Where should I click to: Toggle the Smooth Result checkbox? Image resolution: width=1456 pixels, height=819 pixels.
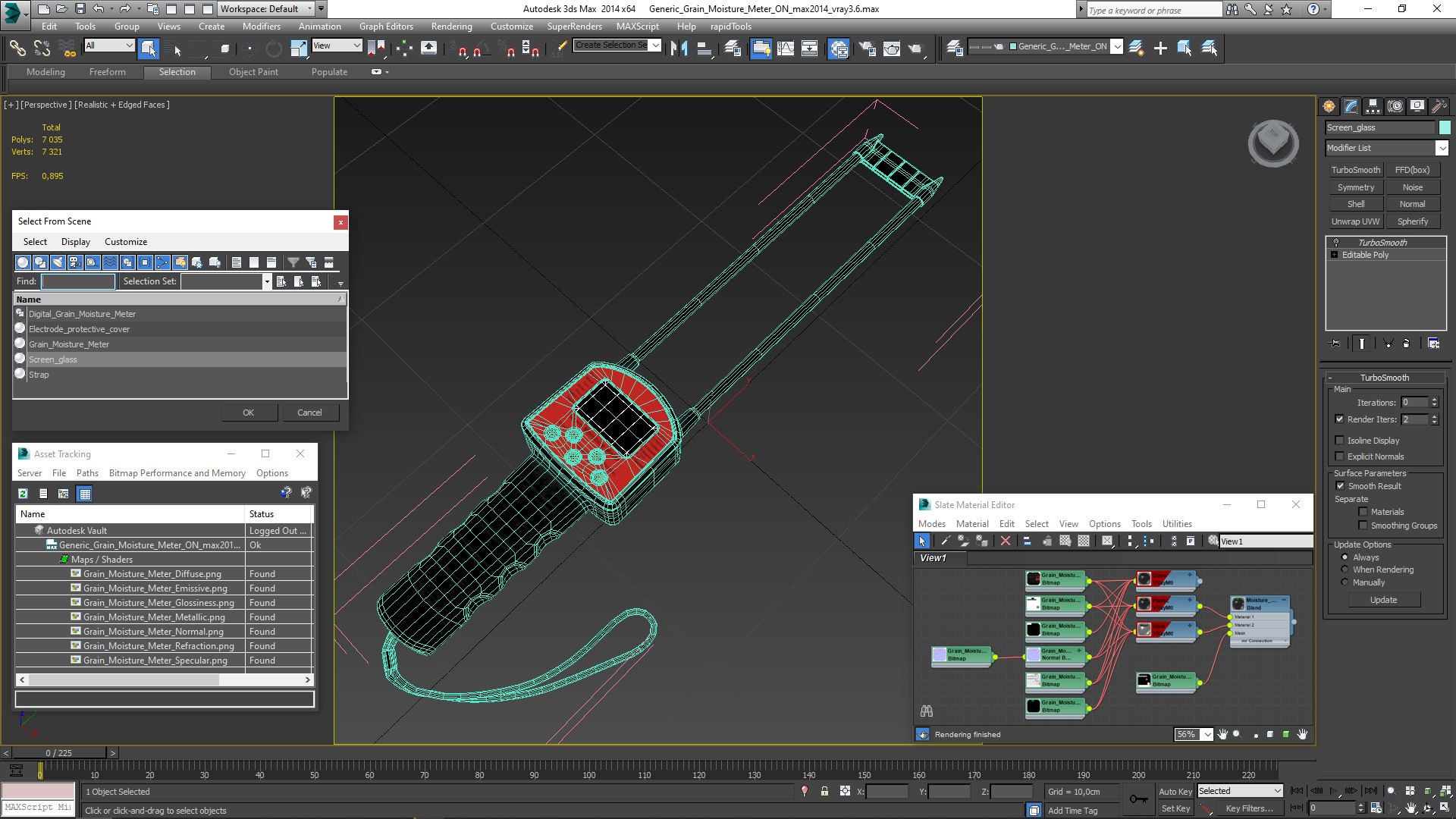pyautogui.click(x=1340, y=486)
